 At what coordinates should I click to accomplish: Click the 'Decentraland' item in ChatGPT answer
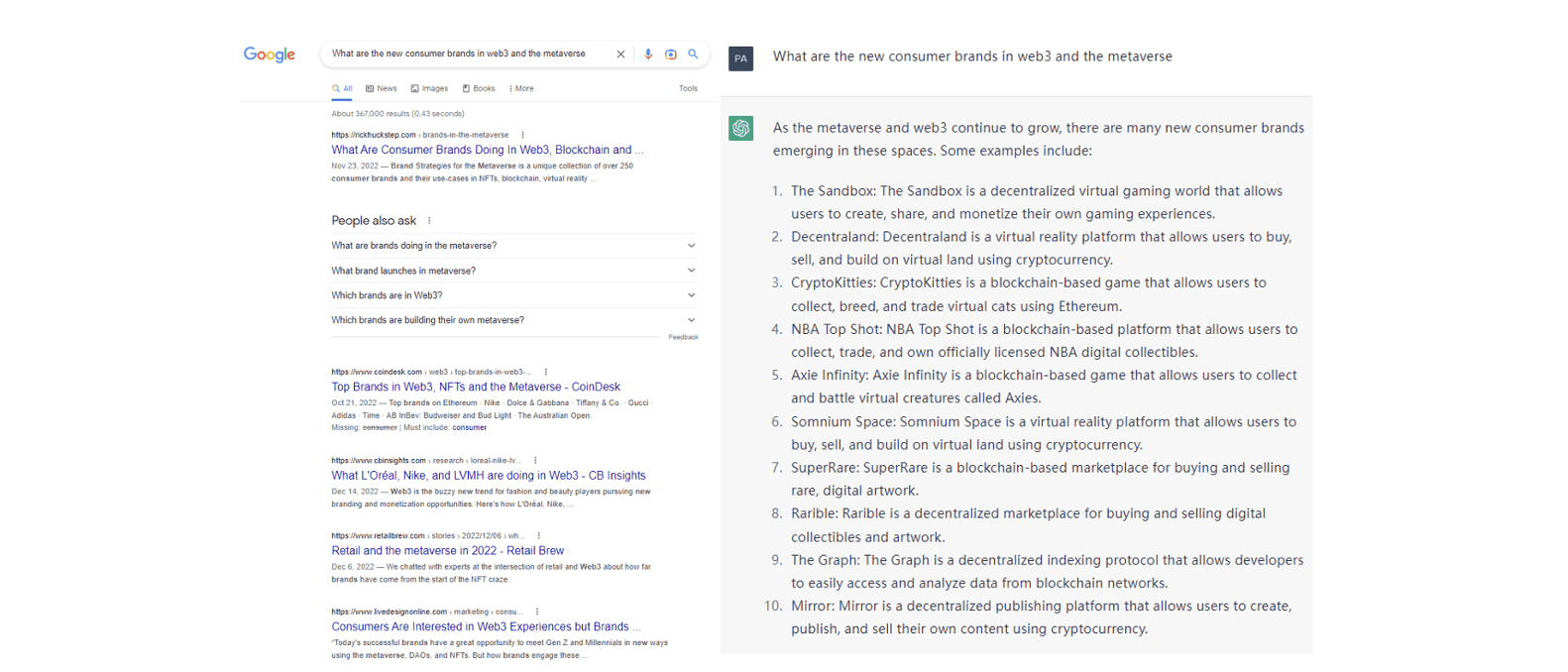(1041, 248)
